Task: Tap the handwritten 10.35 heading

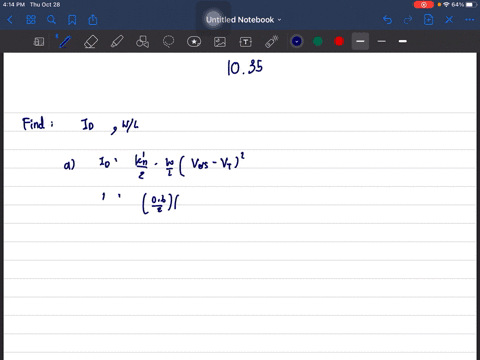Action: point(245,67)
